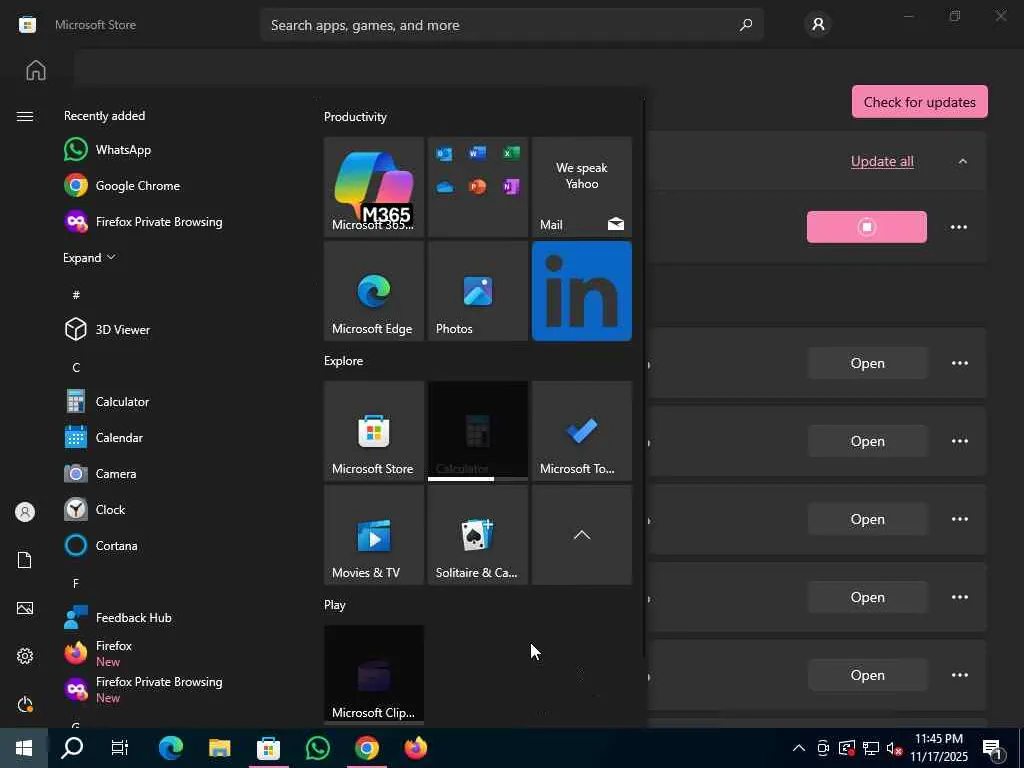Image resolution: width=1024 pixels, height=768 pixels.
Task: Open the user account icon in Start sidebar
Action: point(25,512)
